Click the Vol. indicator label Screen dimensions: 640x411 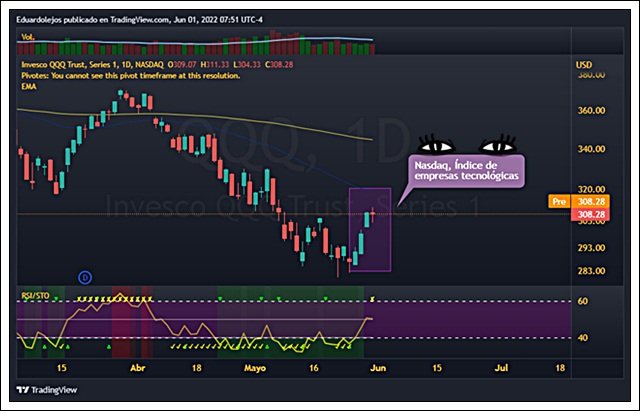pos(28,37)
